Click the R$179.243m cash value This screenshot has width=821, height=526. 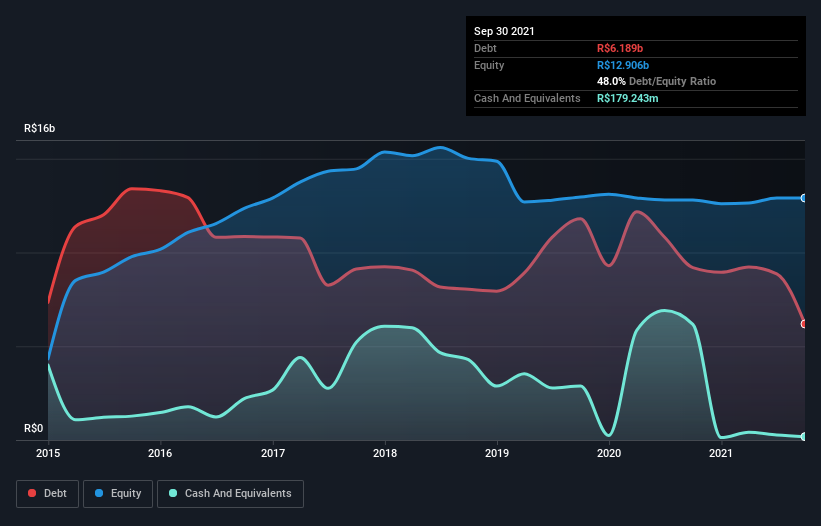click(628, 98)
